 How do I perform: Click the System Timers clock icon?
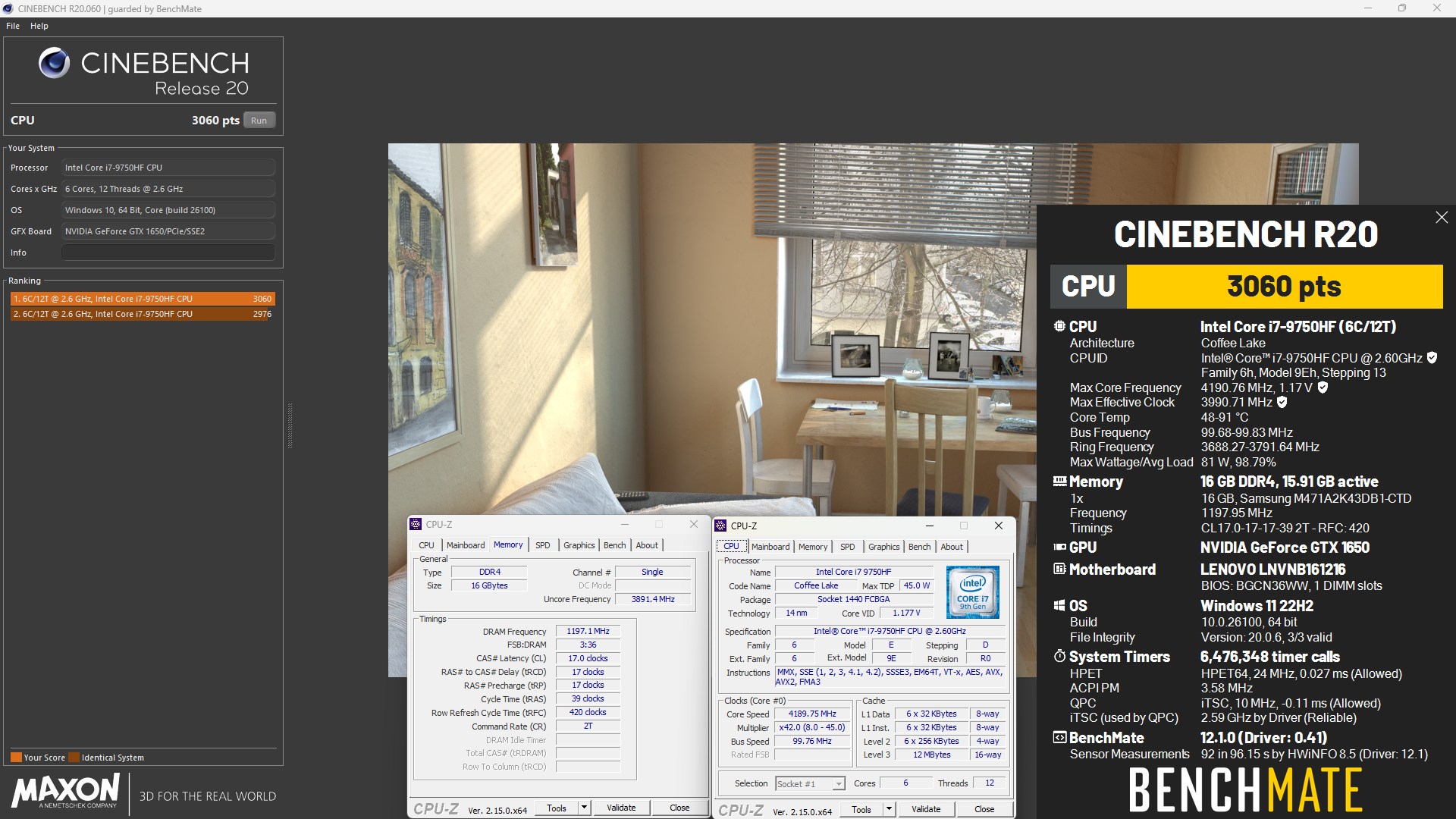pyautogui.click(x=1059, y=656)
